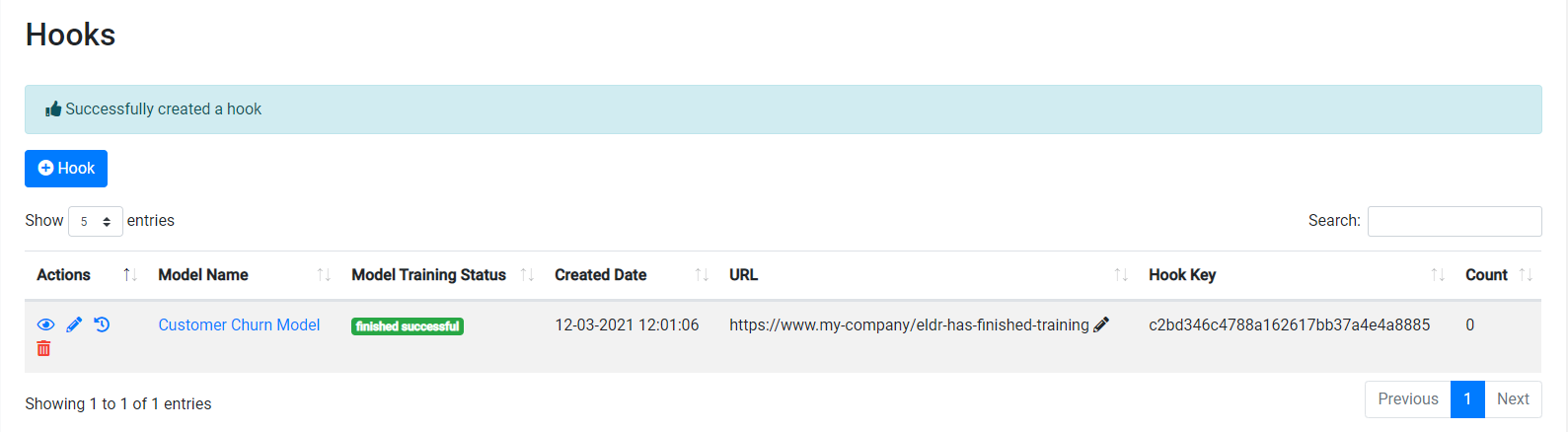Open the Customer Churn Model link
Image resolution: width=1568 pixels, height=432 pixels.
[x=239, y=324]
